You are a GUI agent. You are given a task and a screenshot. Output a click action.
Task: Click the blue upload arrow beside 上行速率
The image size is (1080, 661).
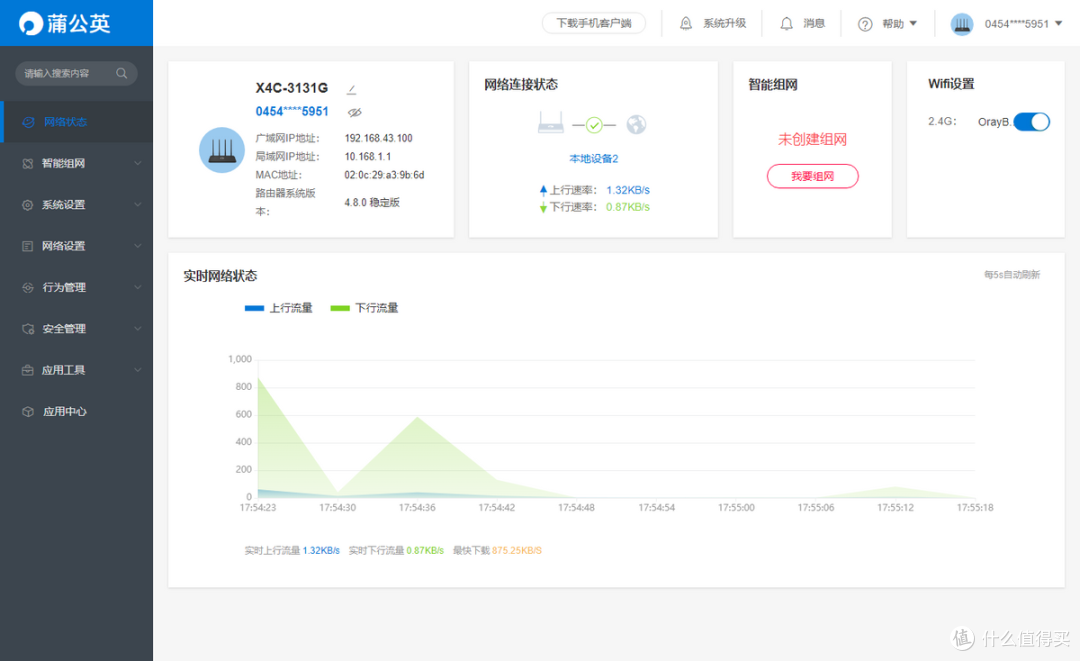[543, 190]
